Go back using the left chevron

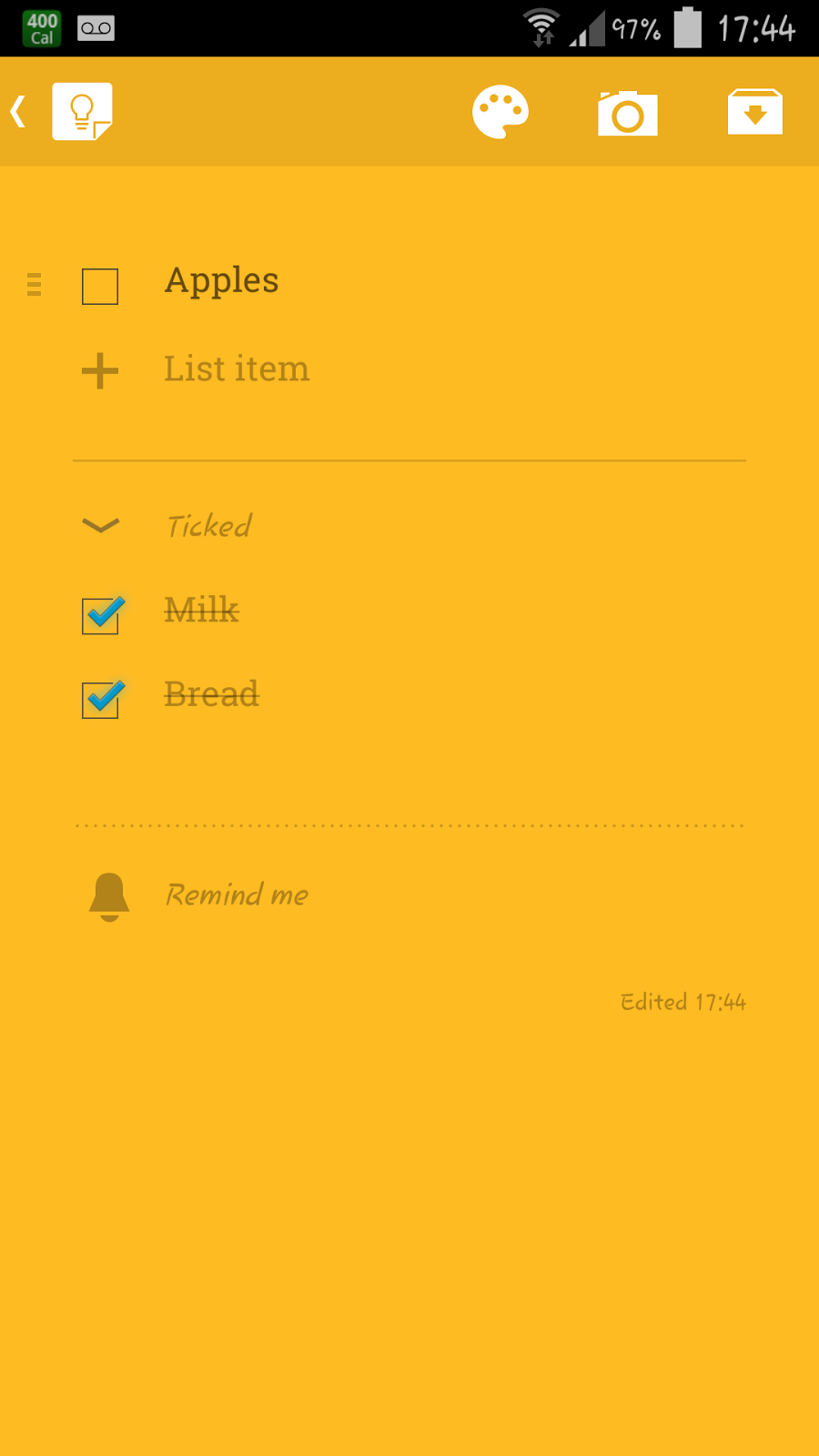pos(17,111)
